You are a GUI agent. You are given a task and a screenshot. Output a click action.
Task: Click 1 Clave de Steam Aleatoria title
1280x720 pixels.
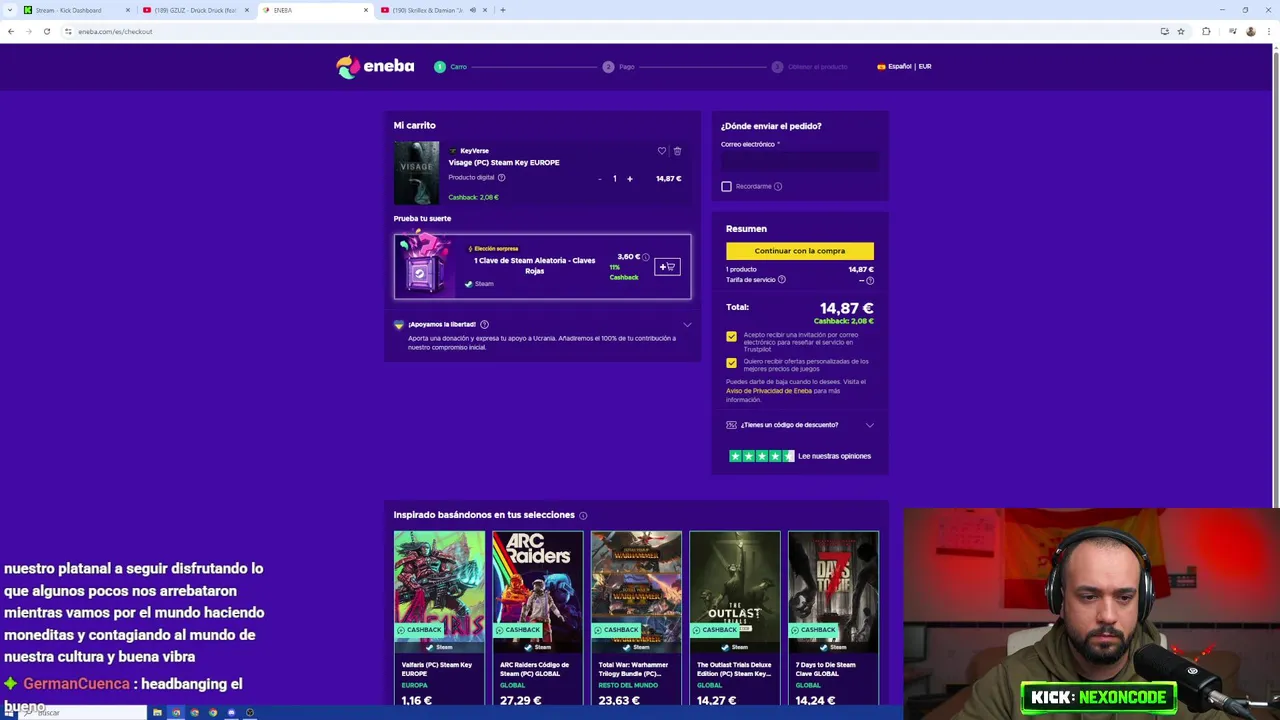pos(535,265)
